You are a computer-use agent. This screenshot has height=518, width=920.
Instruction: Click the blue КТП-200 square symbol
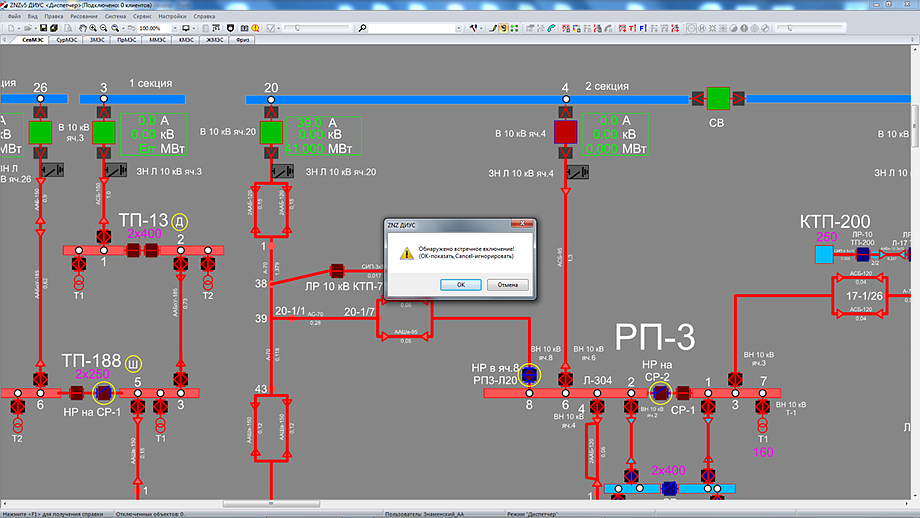823,255
